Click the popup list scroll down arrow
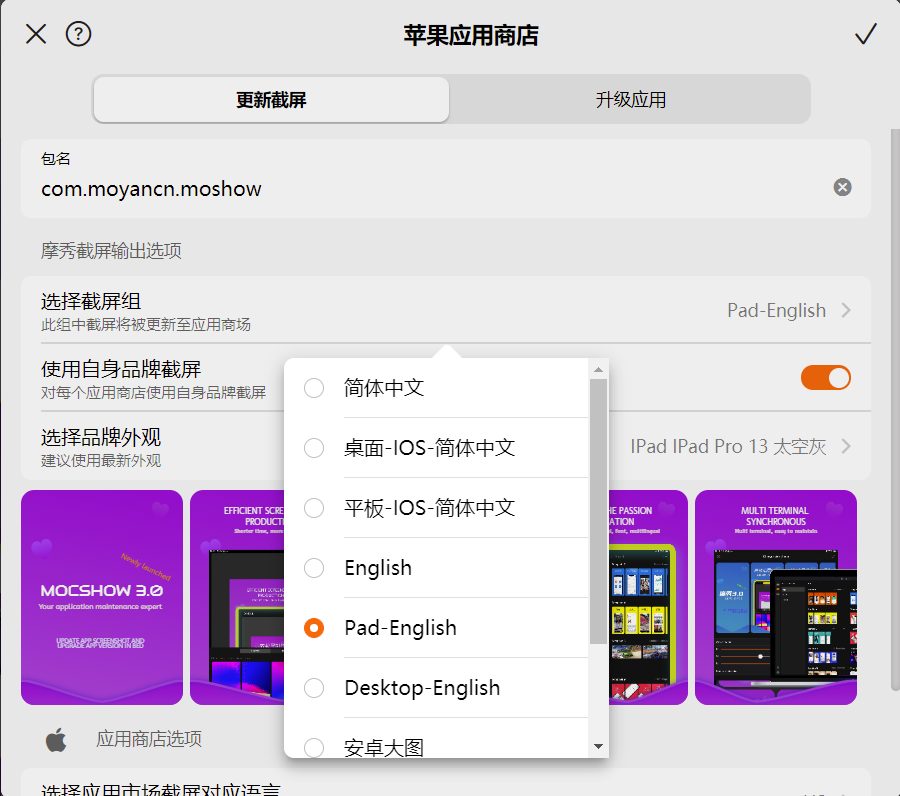900x796 pixels. 598,746
